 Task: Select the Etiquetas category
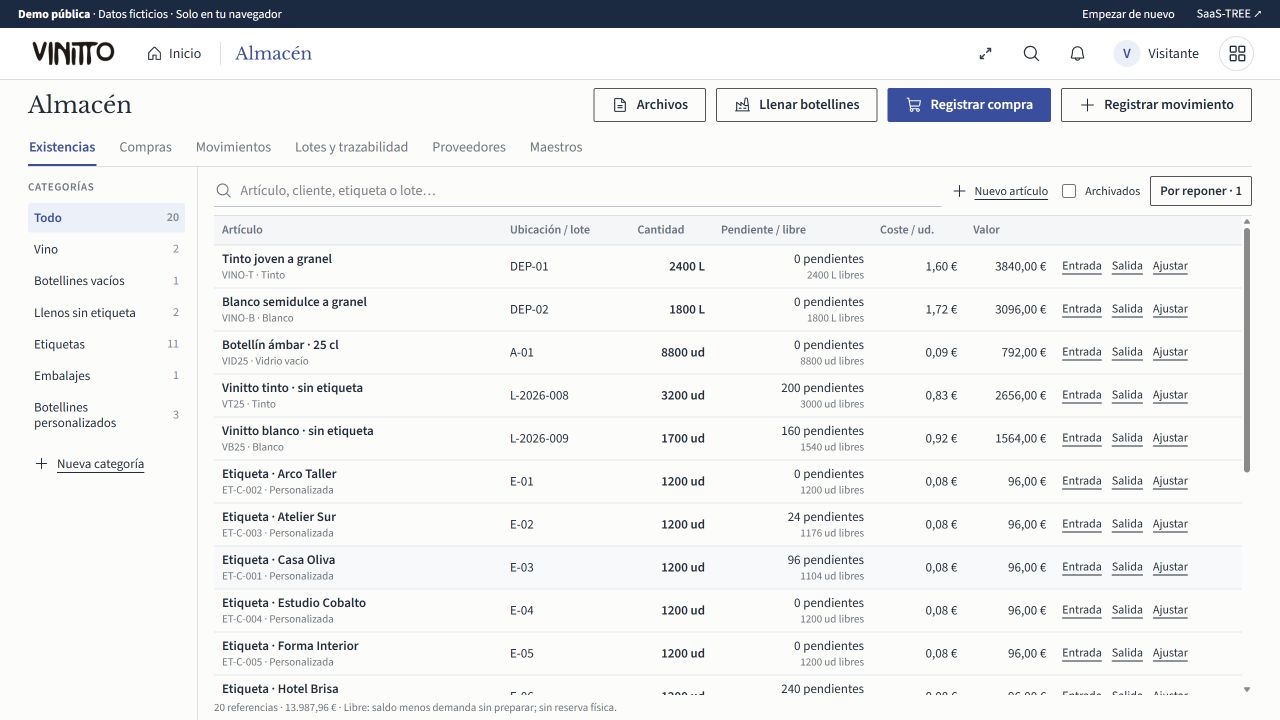pos(106,344)
